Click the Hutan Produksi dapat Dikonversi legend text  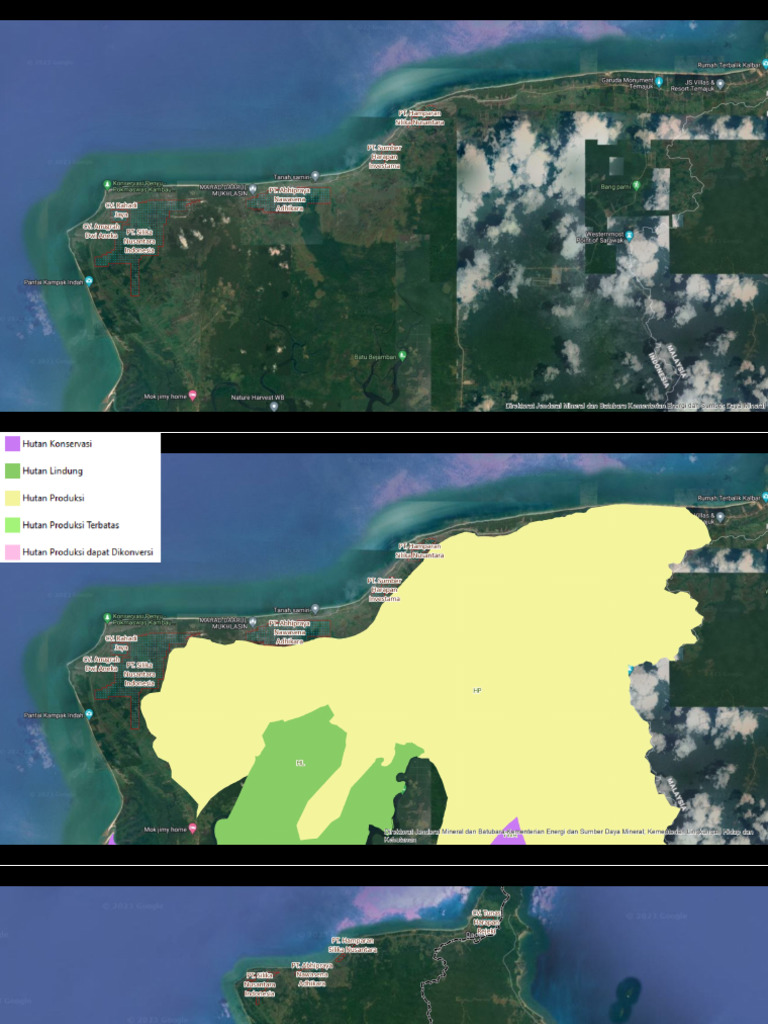[x=88, y=552]
